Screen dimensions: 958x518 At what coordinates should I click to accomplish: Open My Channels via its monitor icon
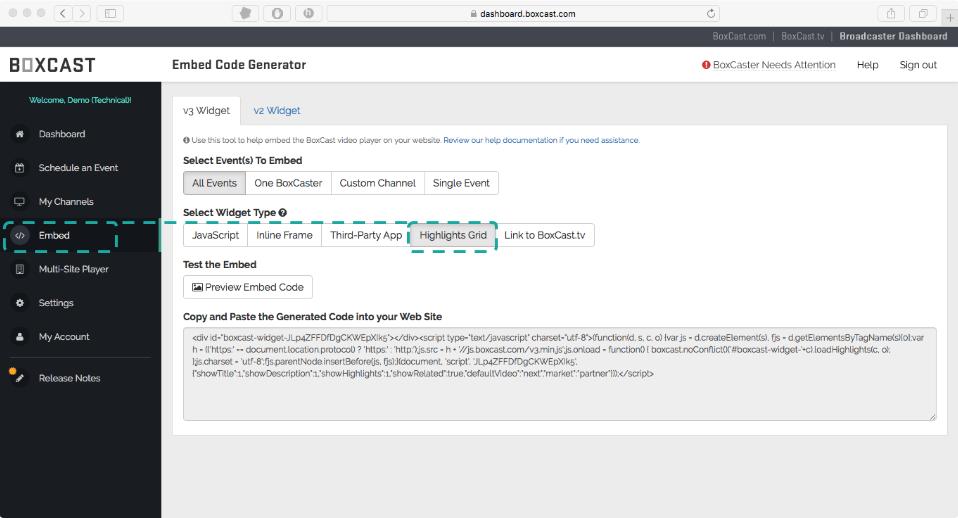pos(19,202)
